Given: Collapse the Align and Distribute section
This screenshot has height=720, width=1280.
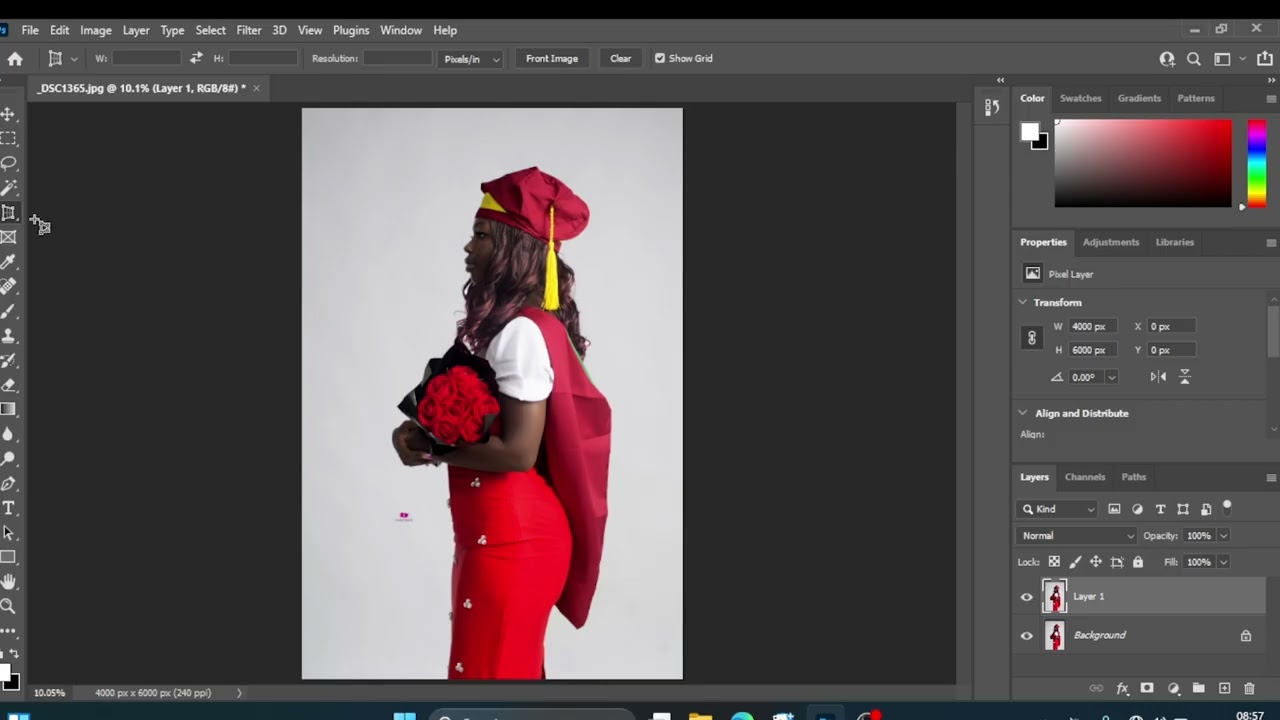Looking at the screenshot, I should [x=1023, y=413].
